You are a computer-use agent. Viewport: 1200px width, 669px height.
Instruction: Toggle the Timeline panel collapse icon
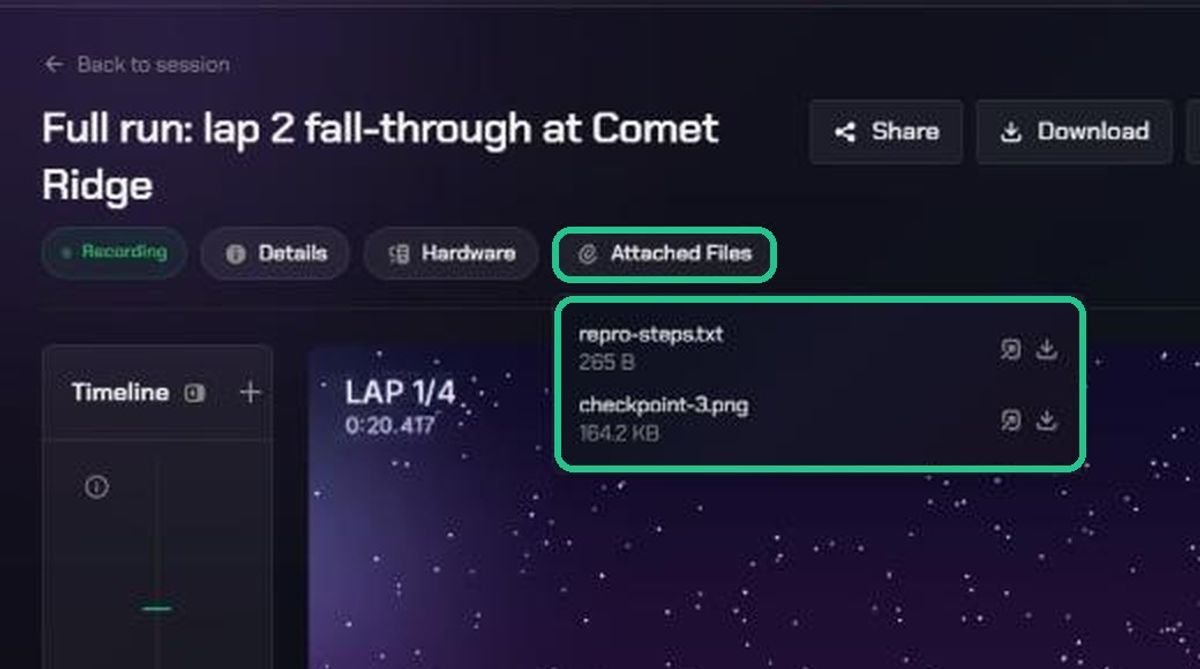pyautogui.click(x=195, y=393)
